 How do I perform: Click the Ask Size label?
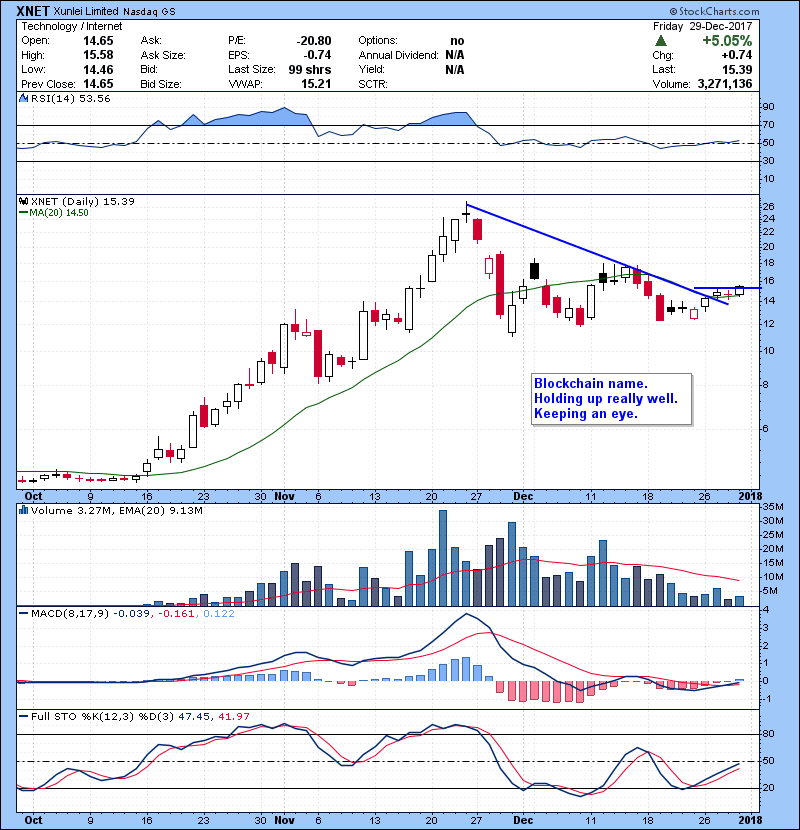163,55
